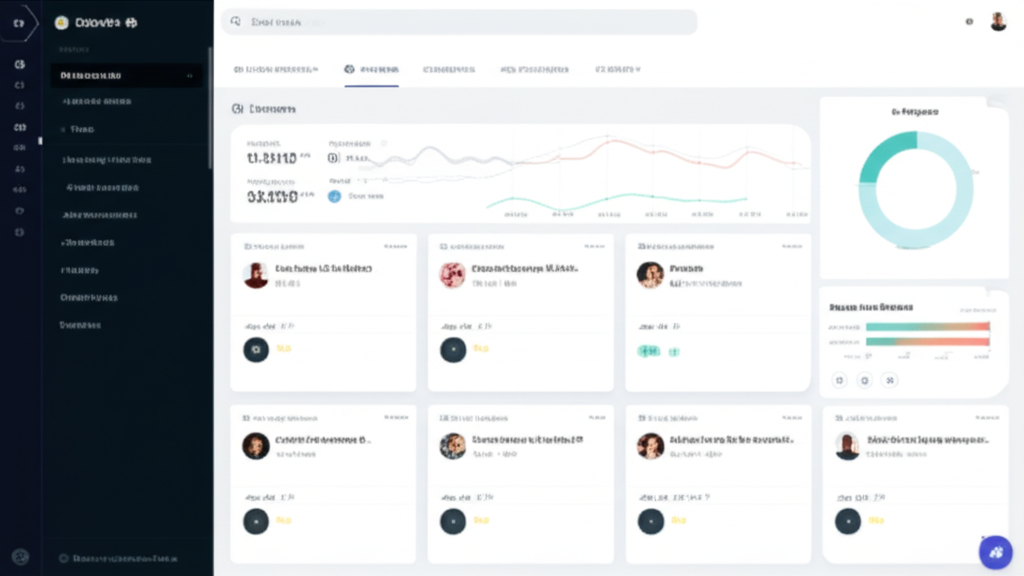Viewport: 1024px width, 576px height.
Task: Click the first circular share icon below the bar chart
Action: pyautogui.click(x=839, y=380)
